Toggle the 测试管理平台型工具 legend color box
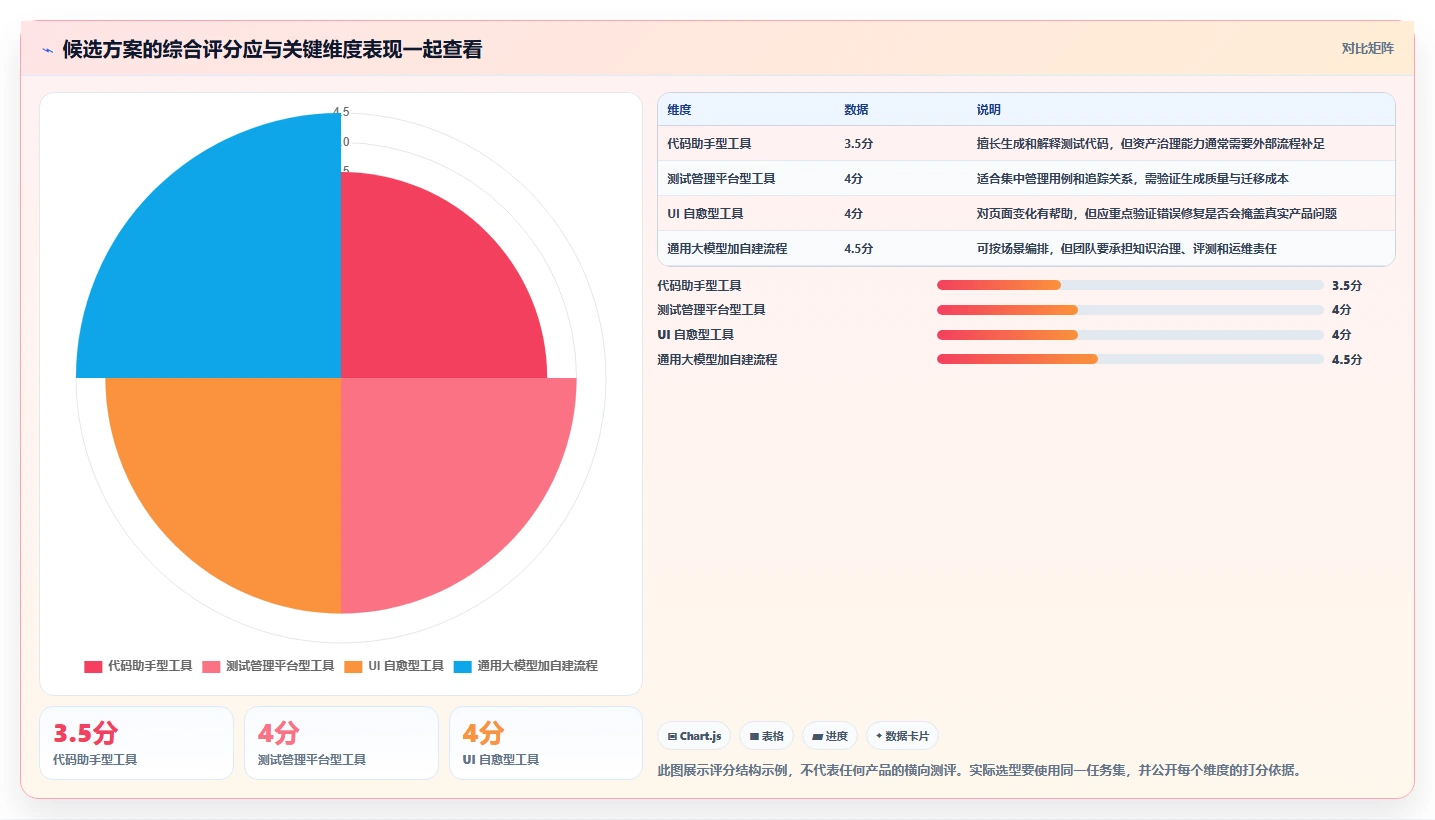Image resolution: width=1435 pixels, height=820 pixels. pyautogui.click(x=211, y=666)
